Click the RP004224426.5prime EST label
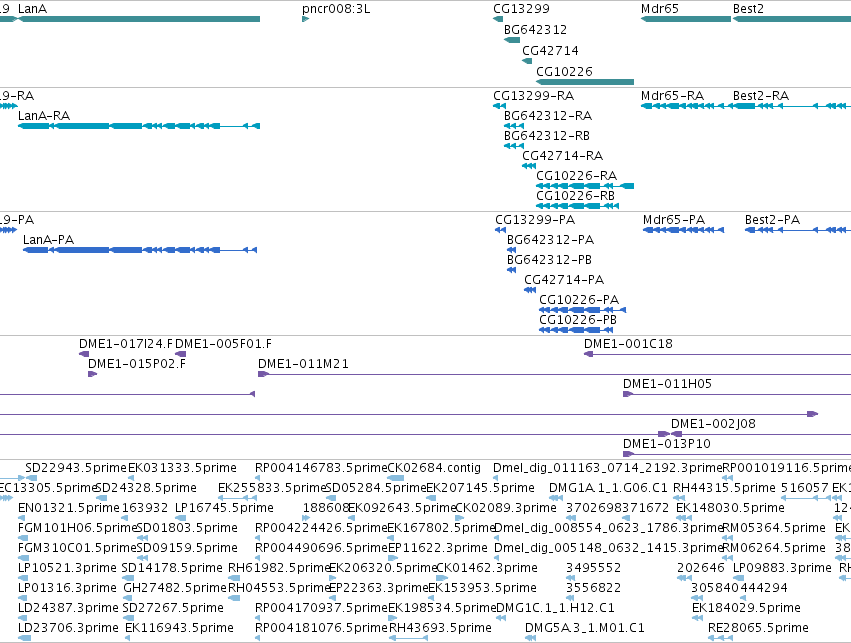 pos(321,528)
